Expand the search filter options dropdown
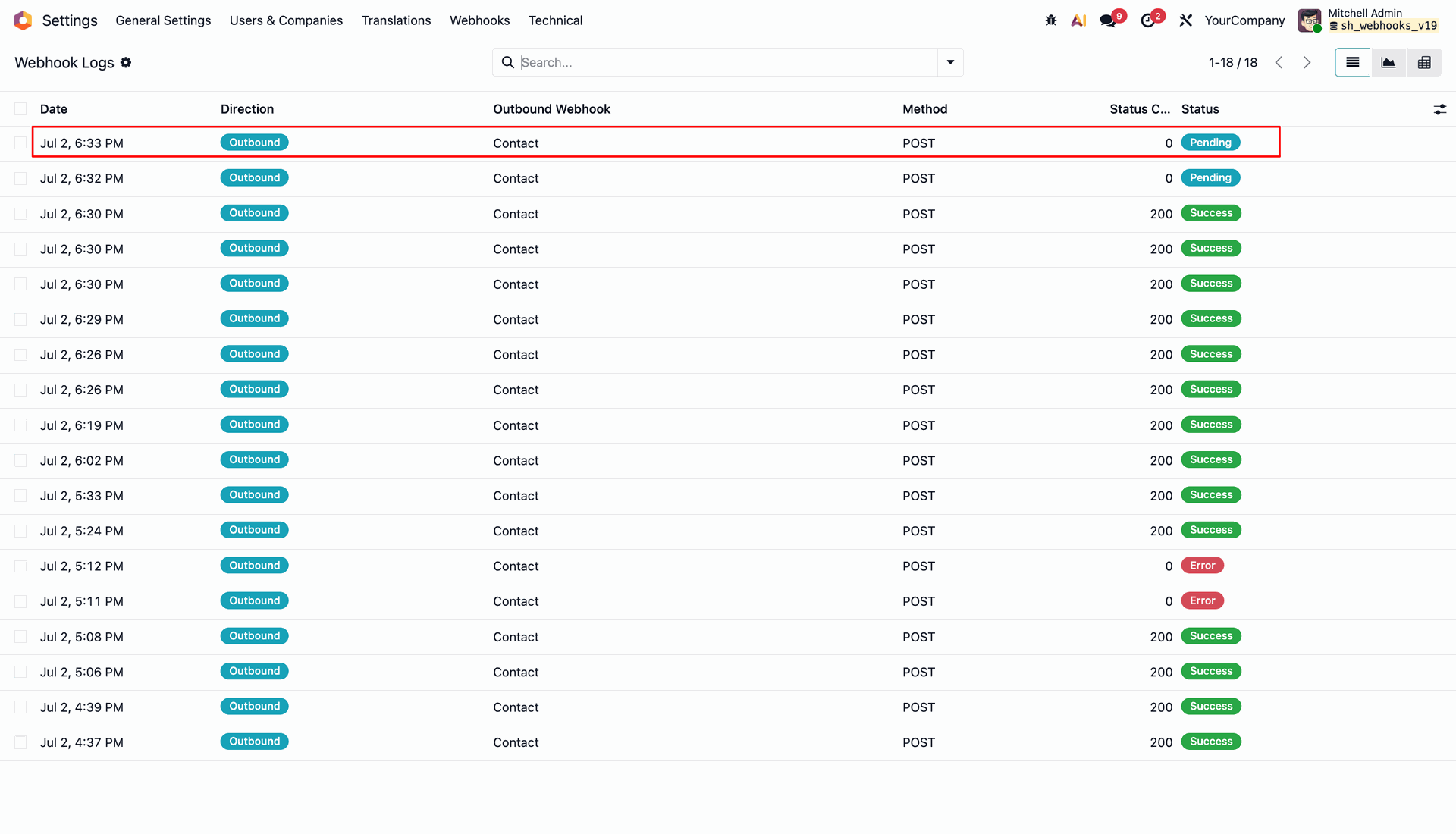The height and width of the screenshot is (834, 1456). click(950, 62)
